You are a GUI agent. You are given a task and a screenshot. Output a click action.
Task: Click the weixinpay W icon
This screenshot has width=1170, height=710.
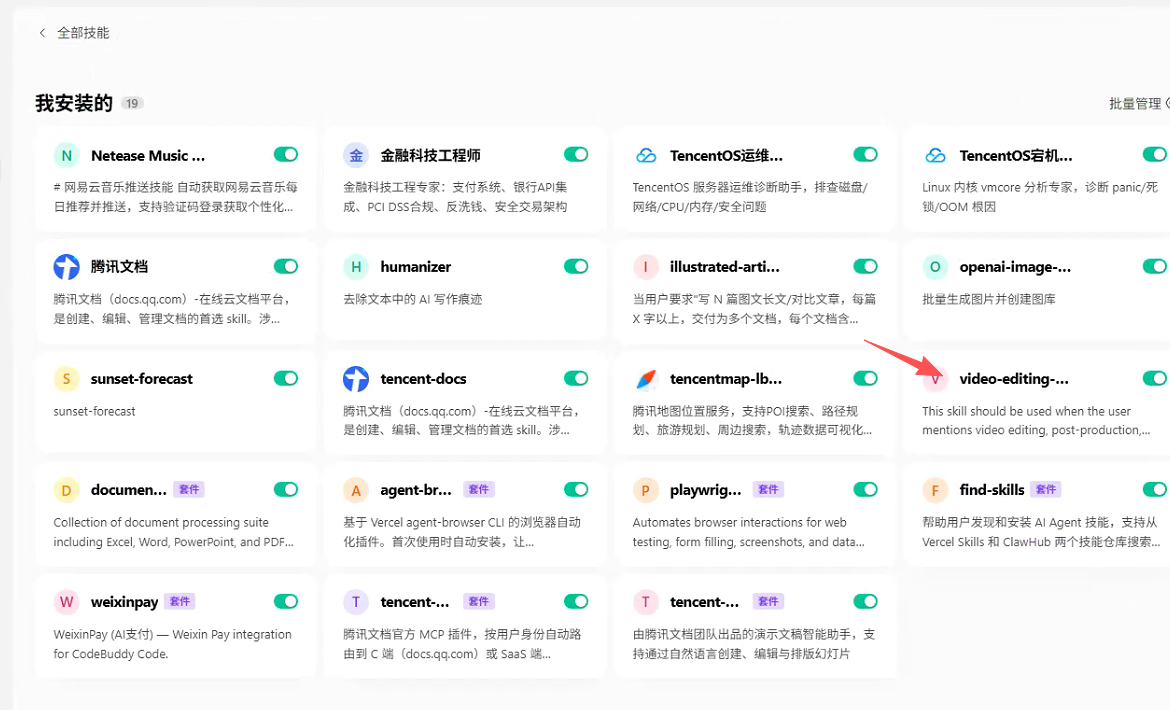[66, 602]
